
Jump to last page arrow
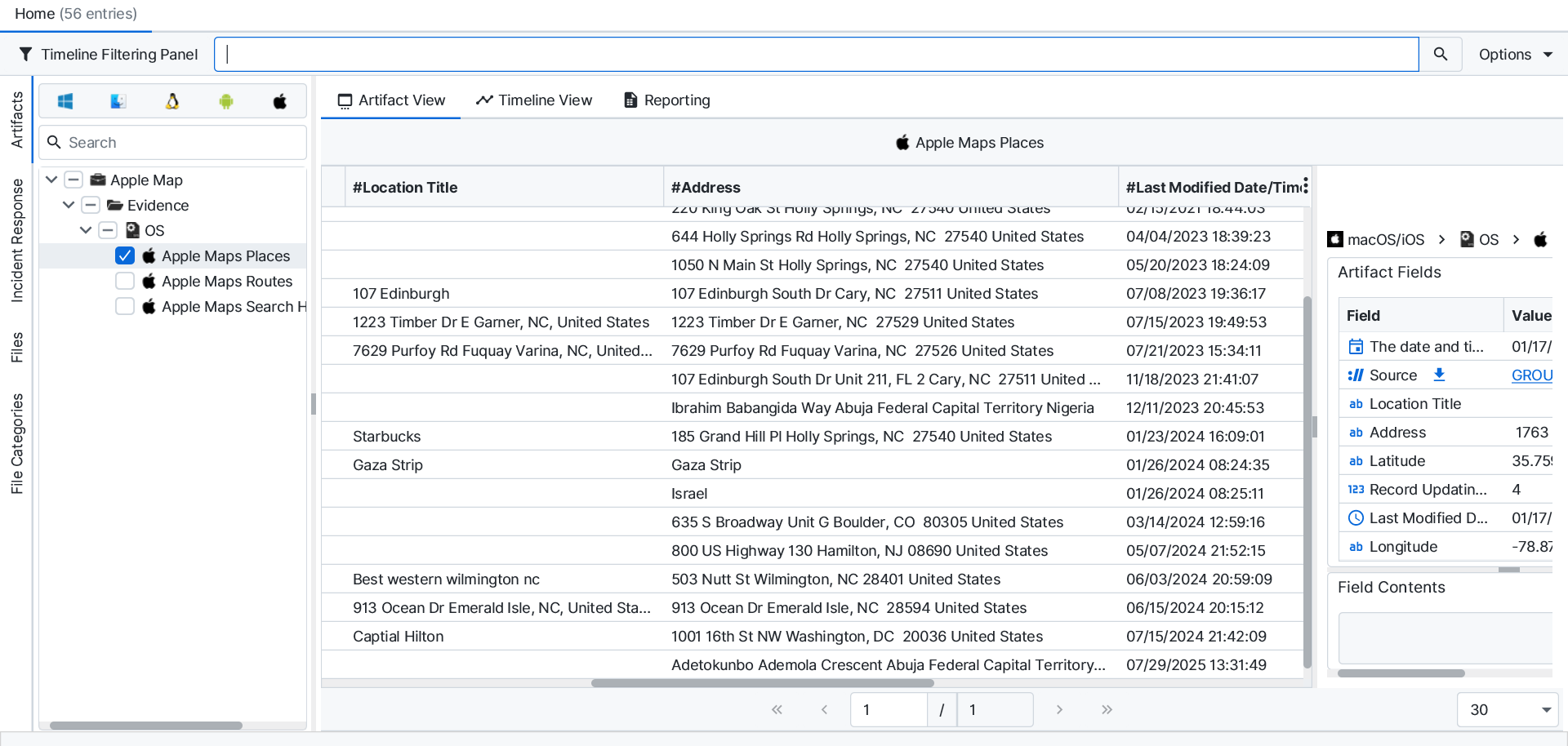coord(1107,709)
